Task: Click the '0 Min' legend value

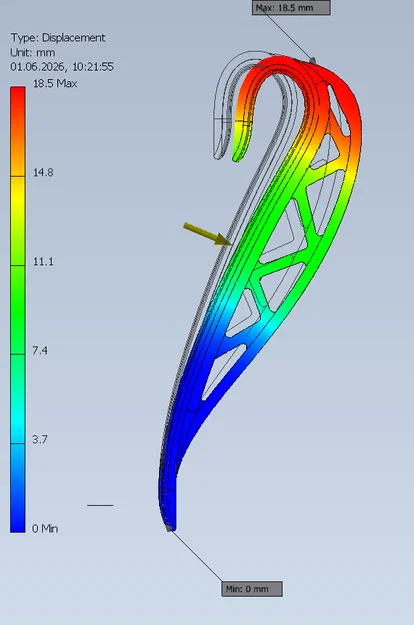Action: pos(45,529)
